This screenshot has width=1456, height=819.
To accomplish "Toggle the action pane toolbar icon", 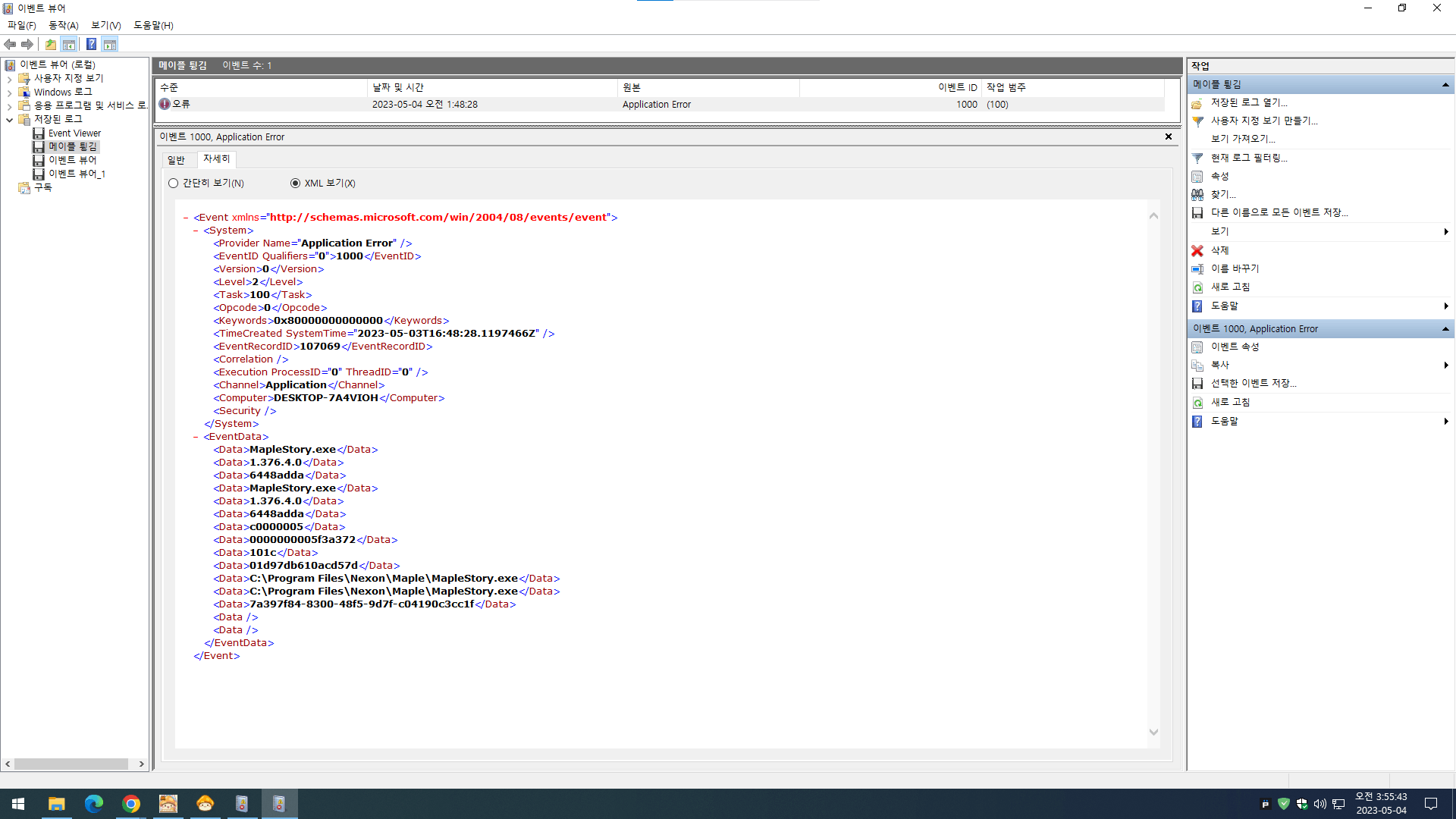I will [110, 44].
